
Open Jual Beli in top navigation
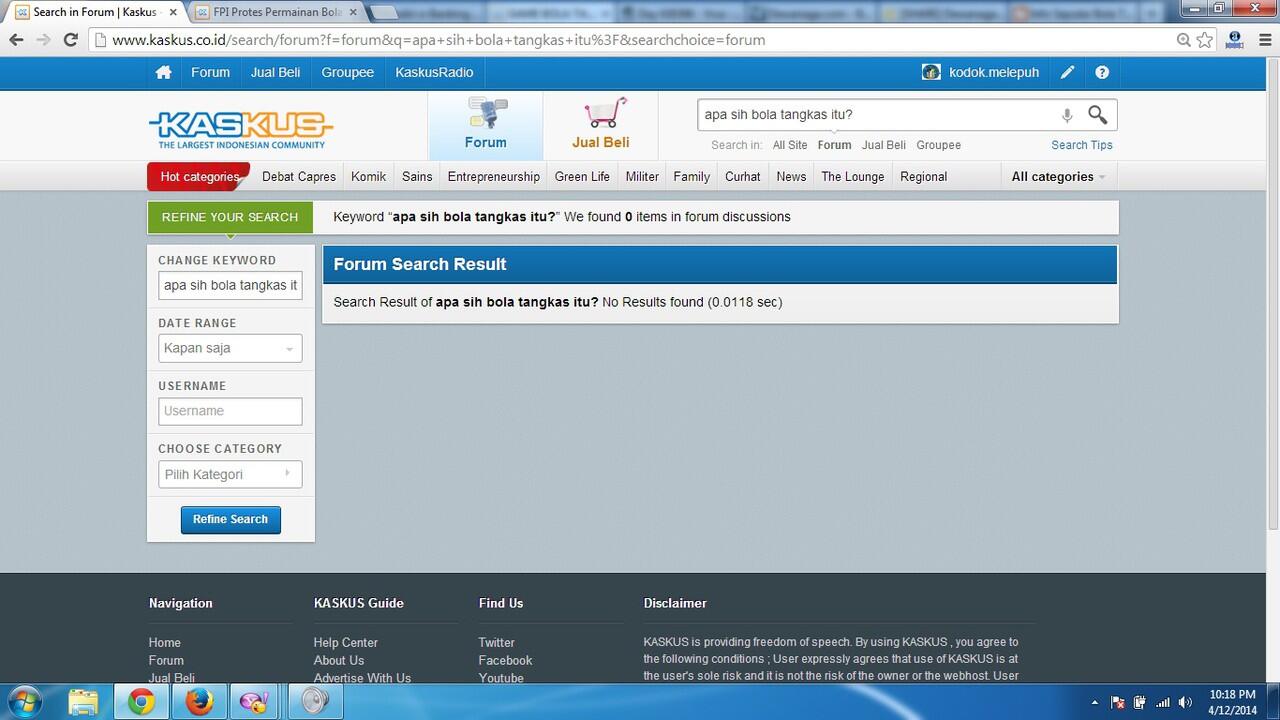coord(275,72)
